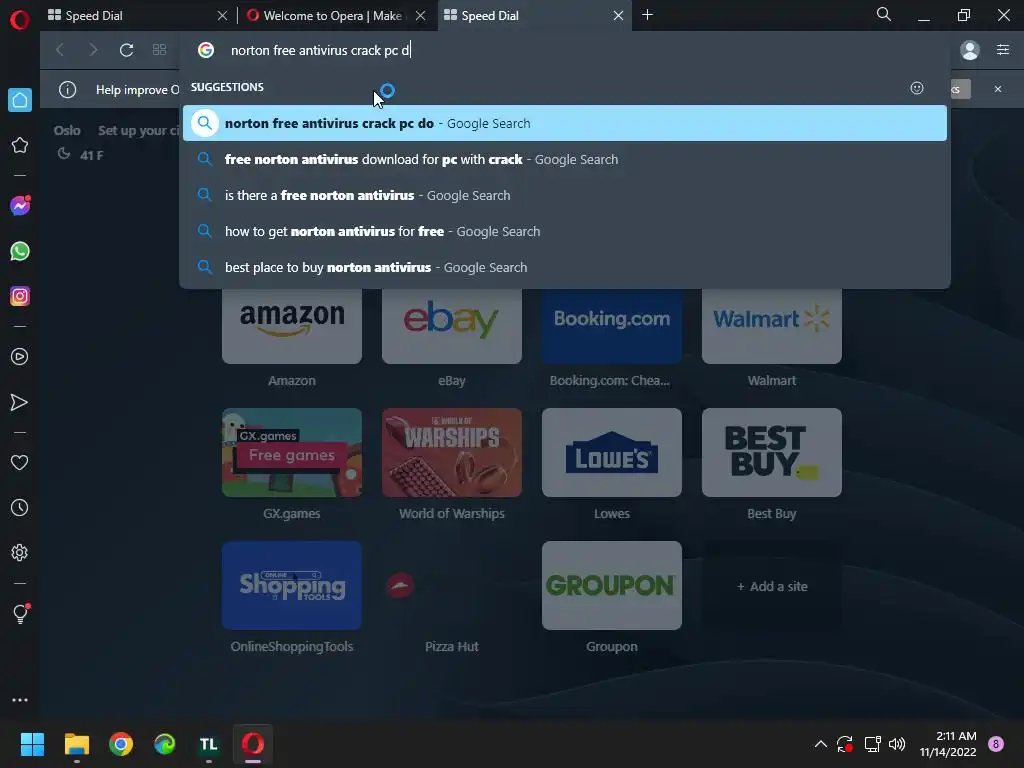Open the Opera main menu logo
This screenshot has width=1024, height=768.
(20, 20)
